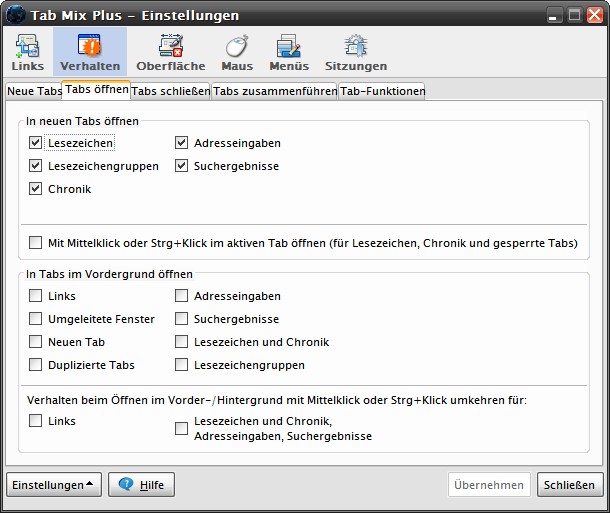
Task: Click the 'Verhalten beim Öffnen im Vorder-/Hintergrund' text
Action: [277, 400]
